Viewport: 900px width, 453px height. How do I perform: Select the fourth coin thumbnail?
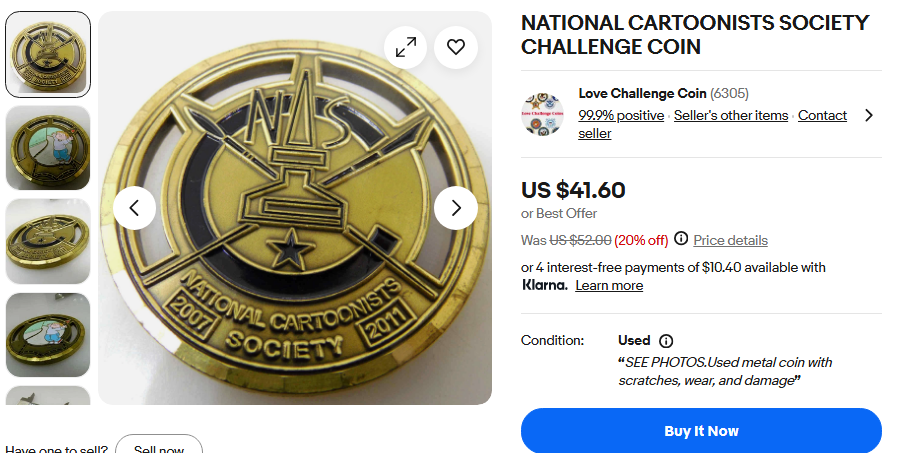[x=48, y=335]
